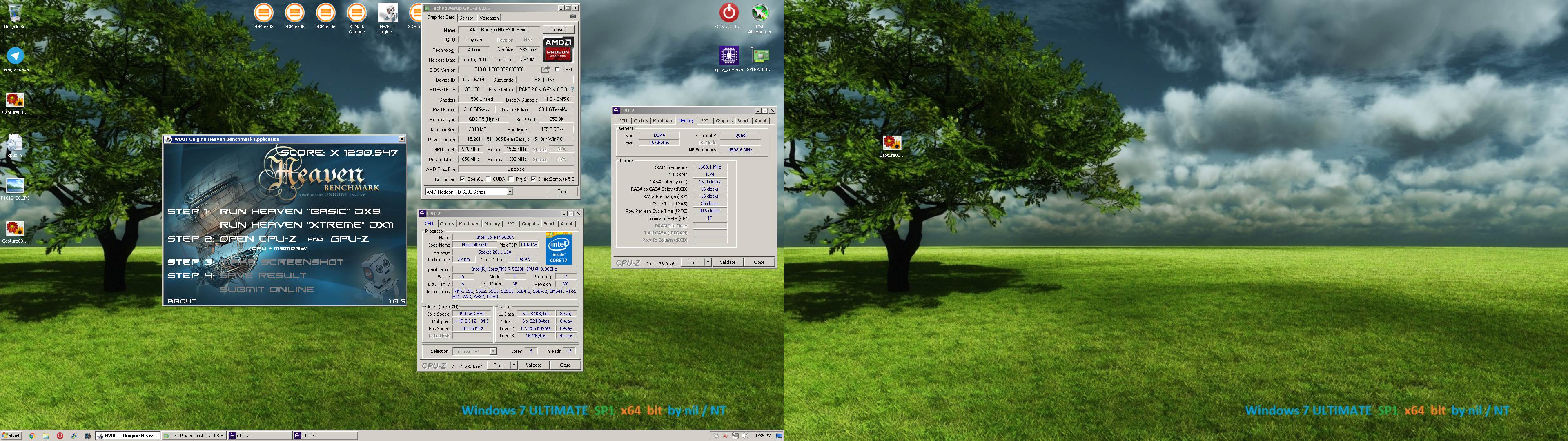The image size is (1568, 441).
Task: Open the Recycle Bin desktop icon
Action: click(x=15, y=16)
